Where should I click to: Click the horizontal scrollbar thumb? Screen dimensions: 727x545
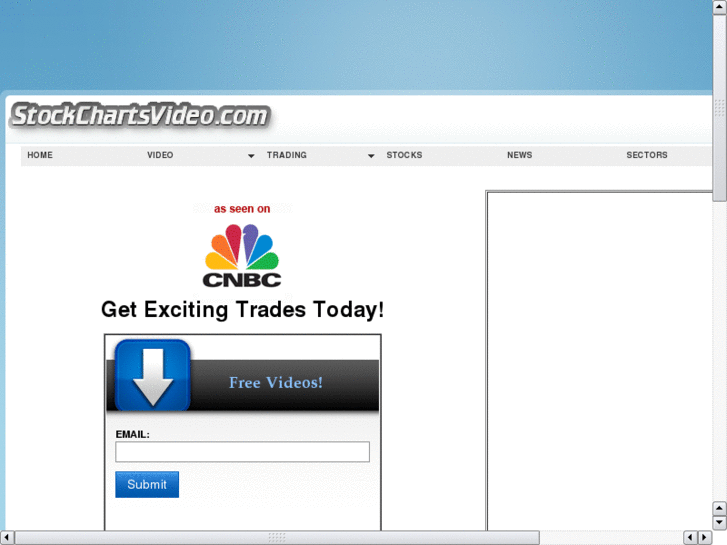click(x=277, y=537)
